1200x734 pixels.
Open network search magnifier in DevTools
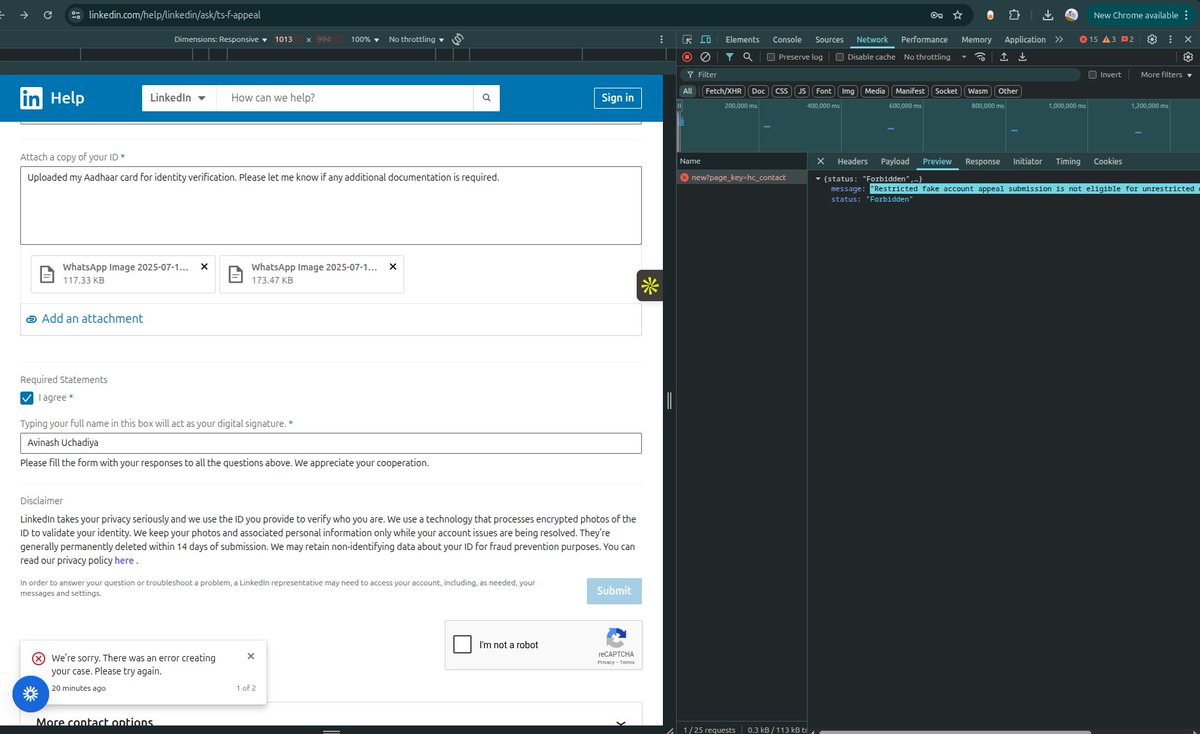pyautogui.click(x=747, y=57)
